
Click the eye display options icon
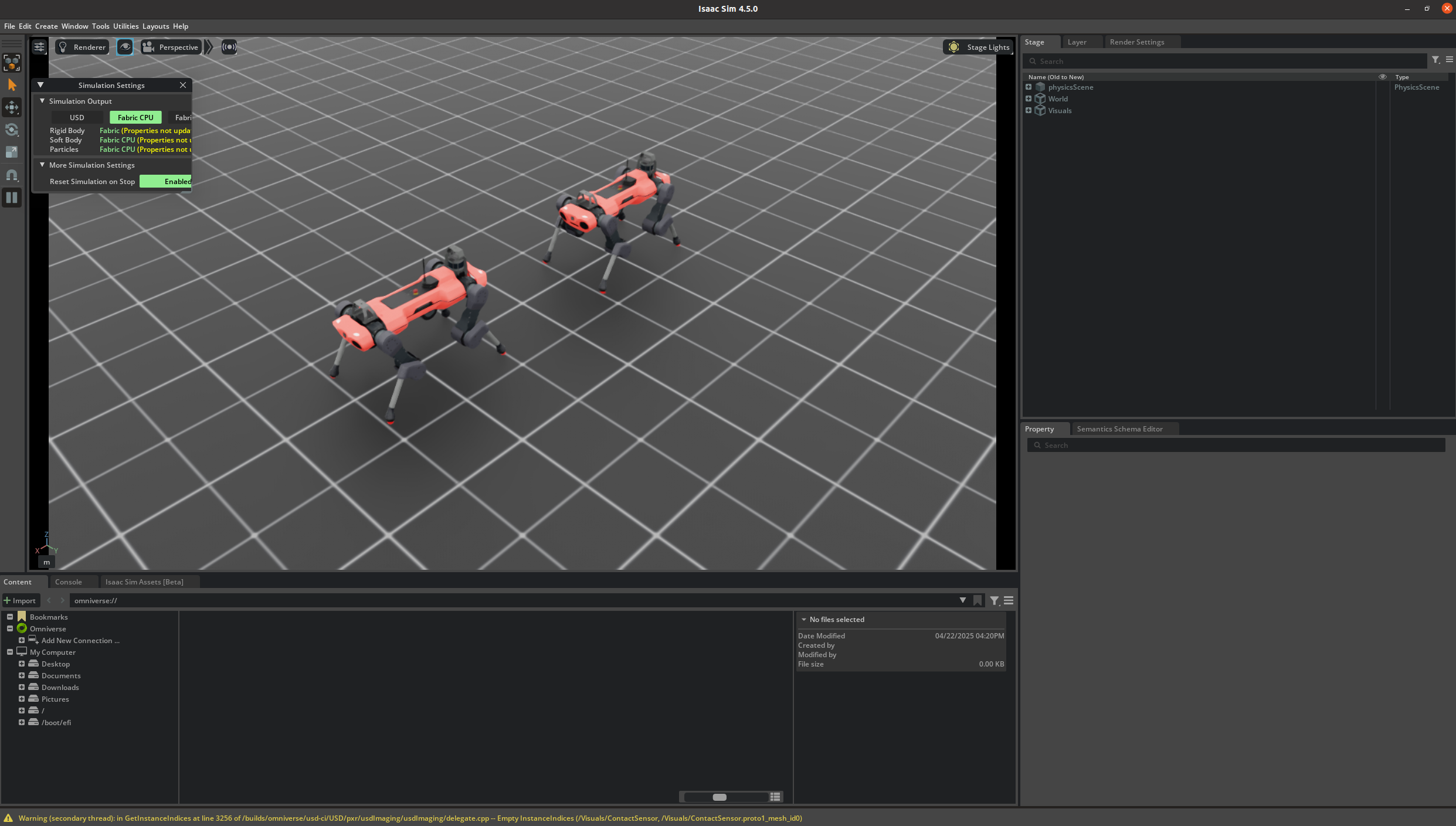[x=125, y=47]
